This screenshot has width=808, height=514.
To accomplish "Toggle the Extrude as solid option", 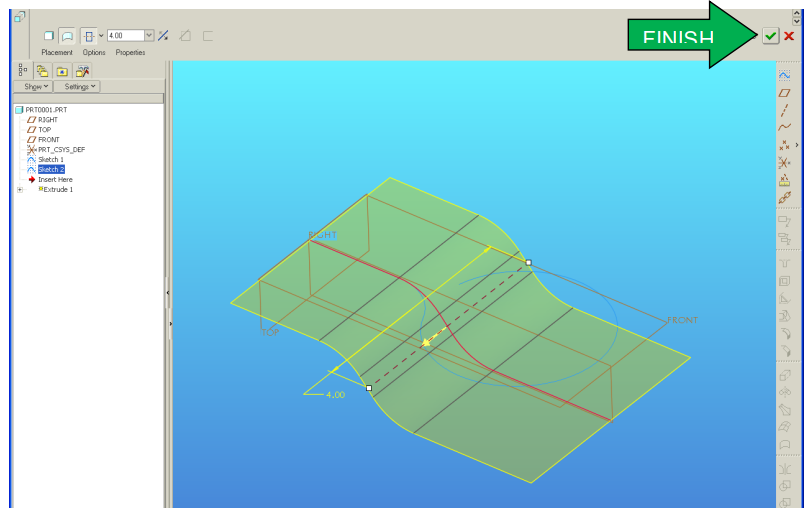I will tap(48, 36).
